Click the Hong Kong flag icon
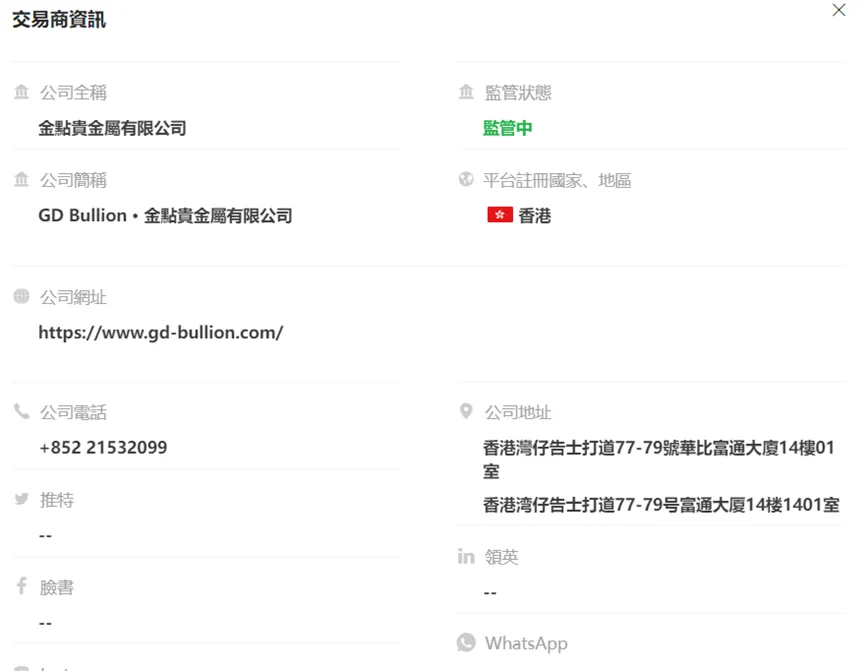The image size is (865, 671). click(x=500, y=215)
